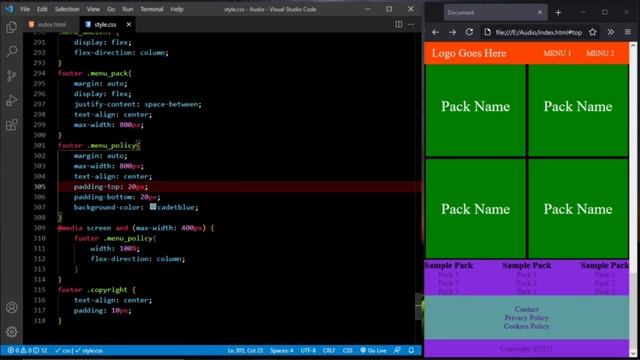The width and height of the screenshot is (640, 360).
Task: Click MENU 2 on the webpage
Action: pos(600,53)
